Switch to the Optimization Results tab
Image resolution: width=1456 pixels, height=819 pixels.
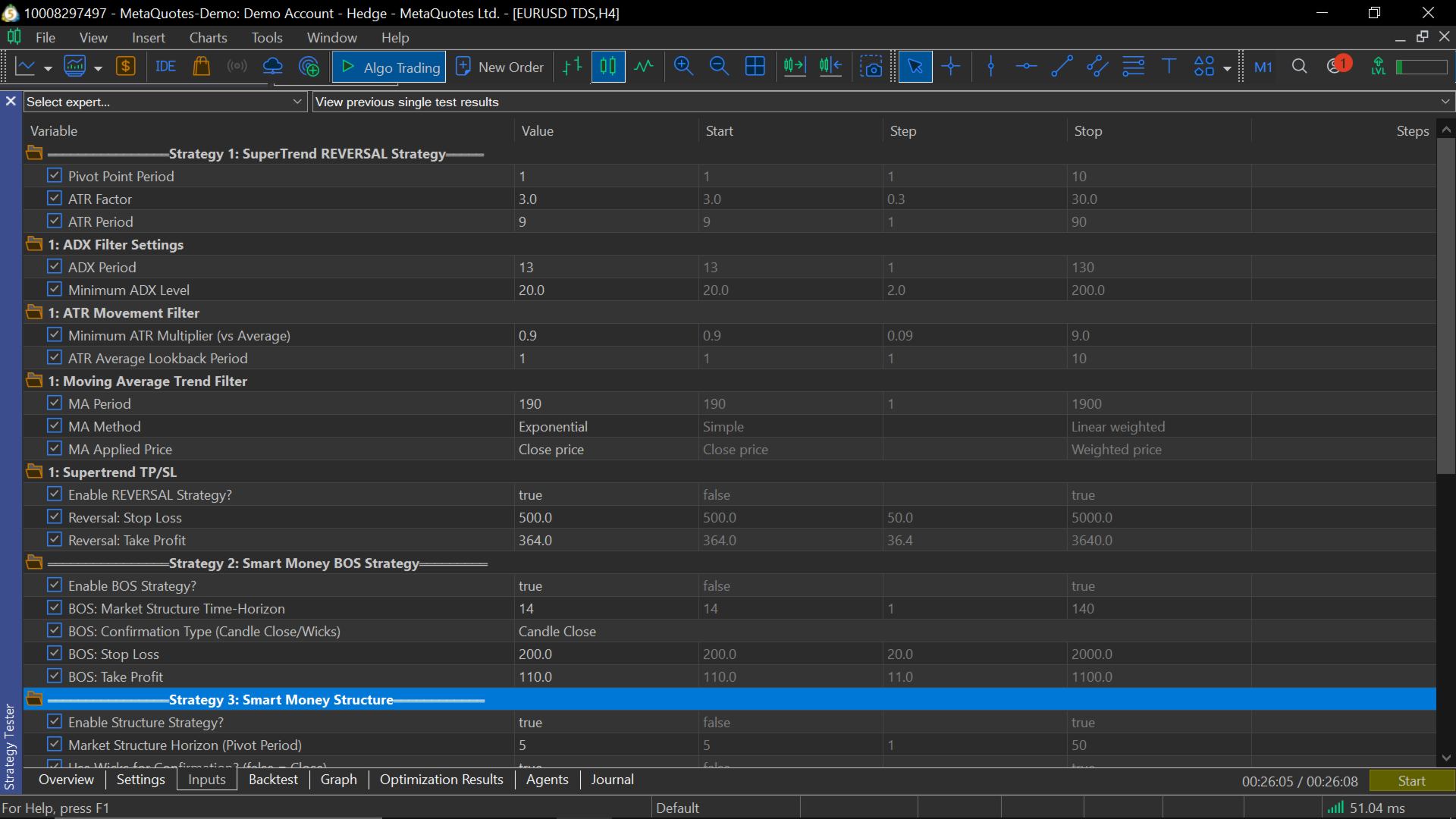coord(441,780)
